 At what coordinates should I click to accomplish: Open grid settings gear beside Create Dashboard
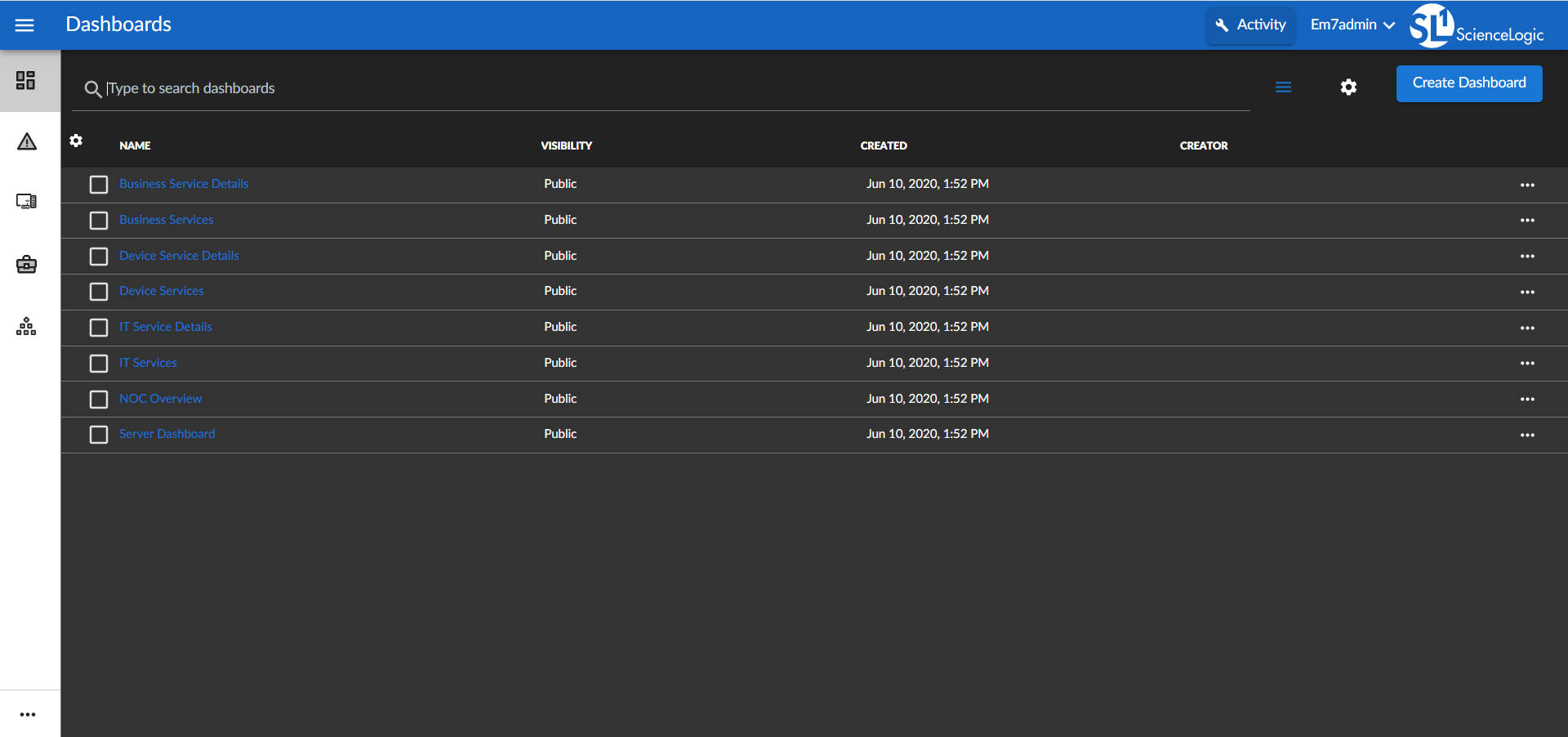point(1348,87)
